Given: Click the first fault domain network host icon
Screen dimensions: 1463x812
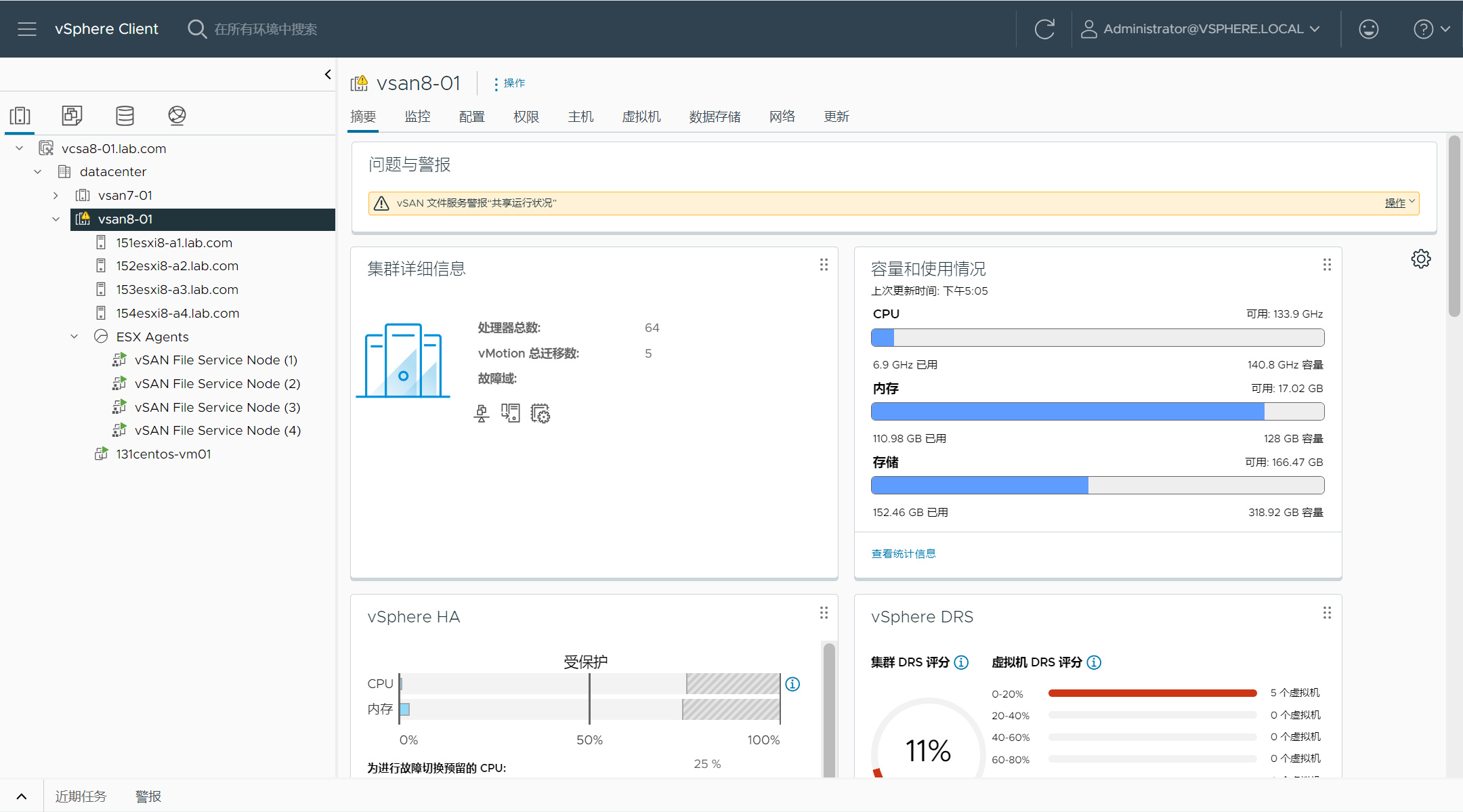Looking at the screenshot, I should [482, 413].
